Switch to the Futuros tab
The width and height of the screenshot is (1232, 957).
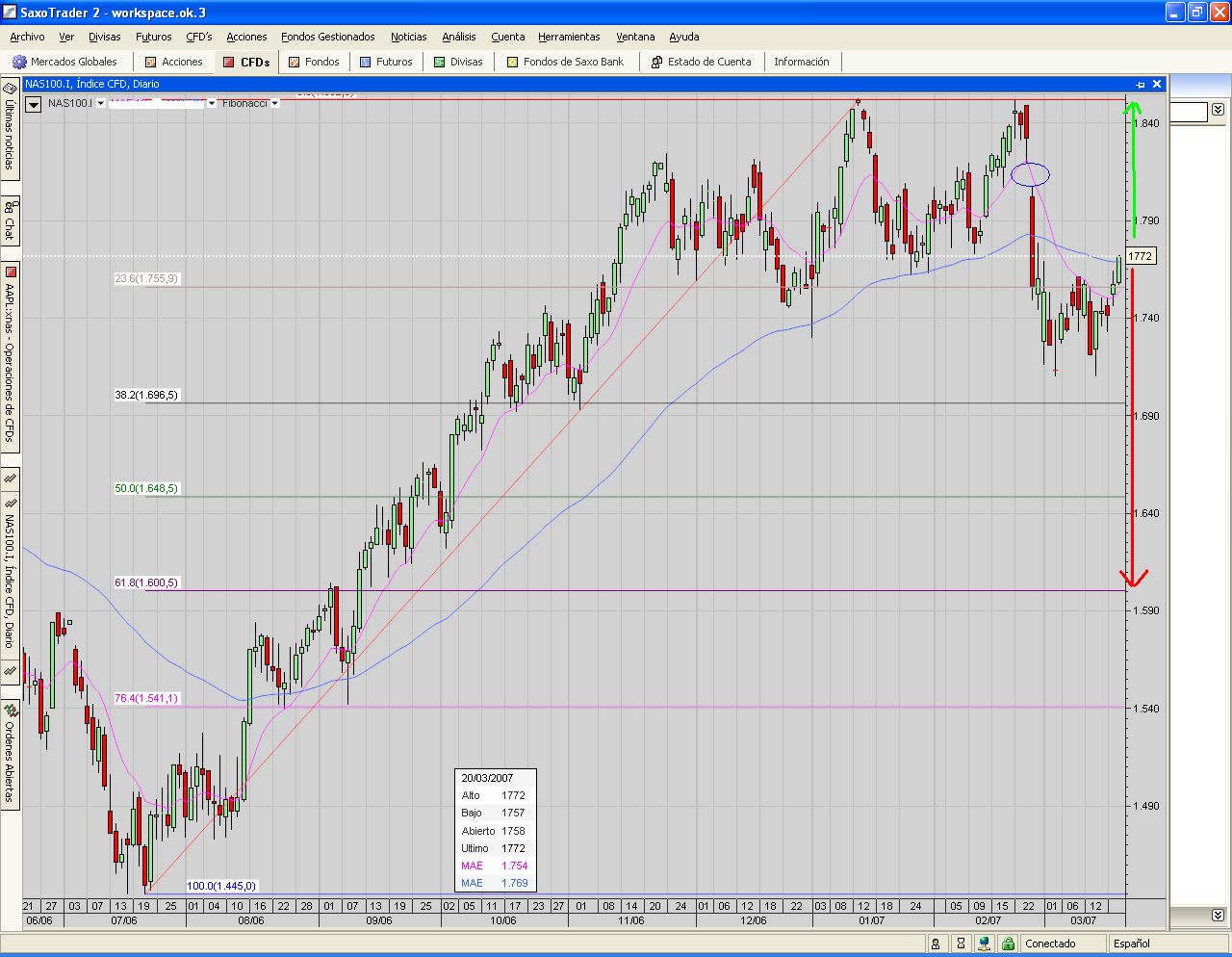pyautogui.click(x=386, y=62)
